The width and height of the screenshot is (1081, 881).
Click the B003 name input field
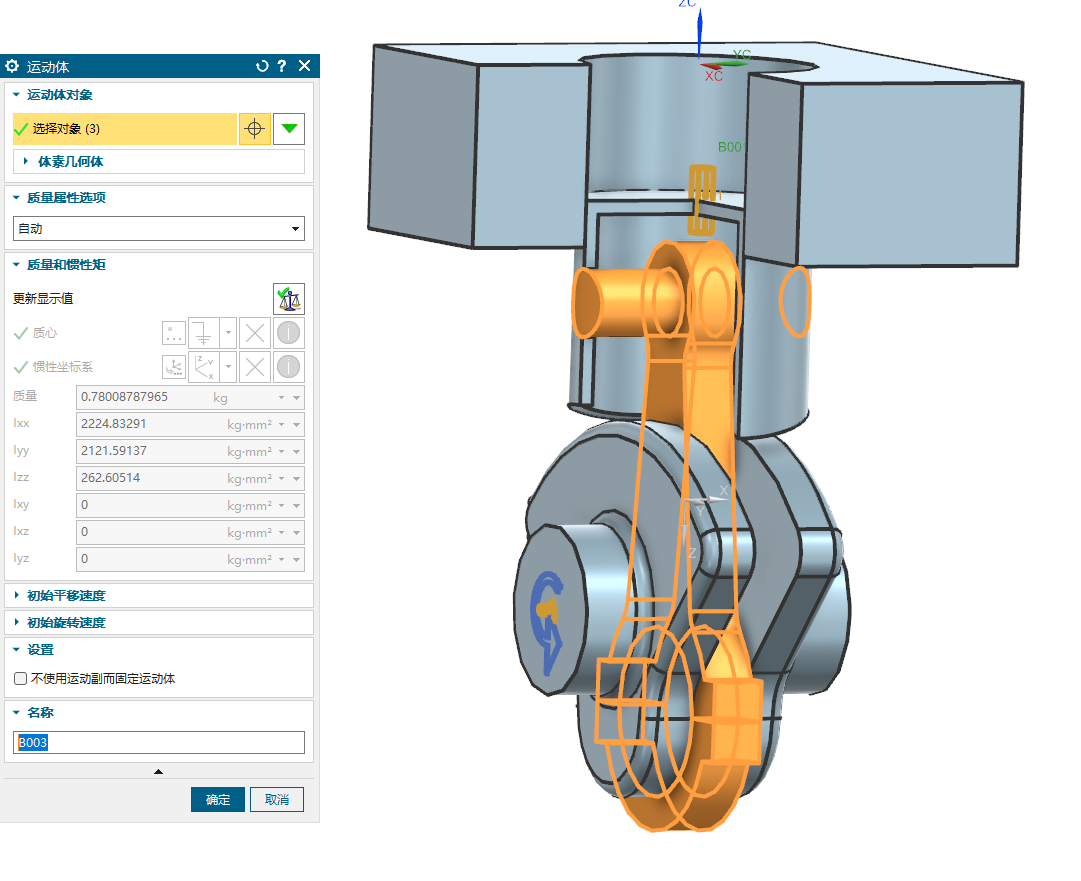pos(158,743)
